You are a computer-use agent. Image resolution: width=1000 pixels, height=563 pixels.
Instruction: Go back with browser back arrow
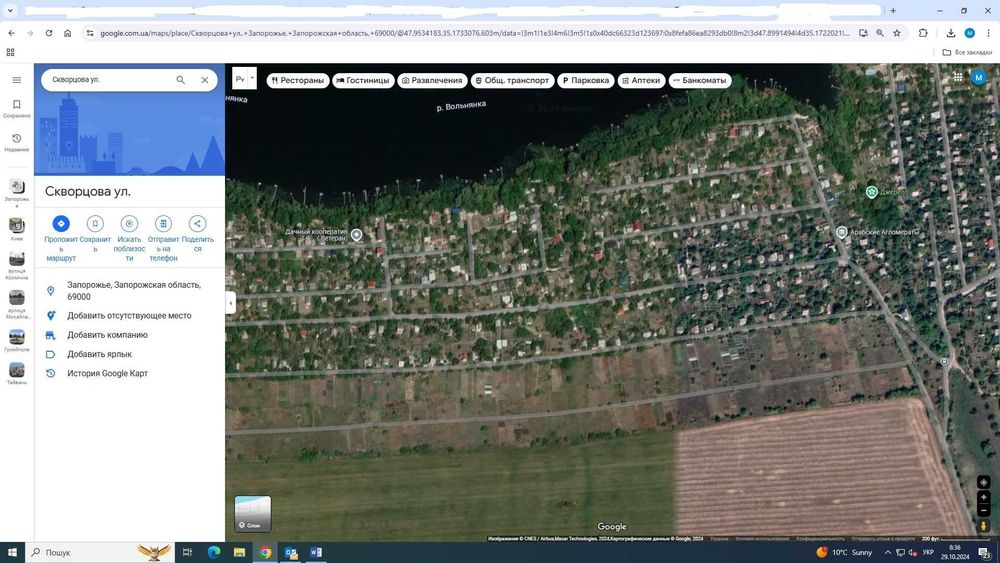tap(11, 33)
